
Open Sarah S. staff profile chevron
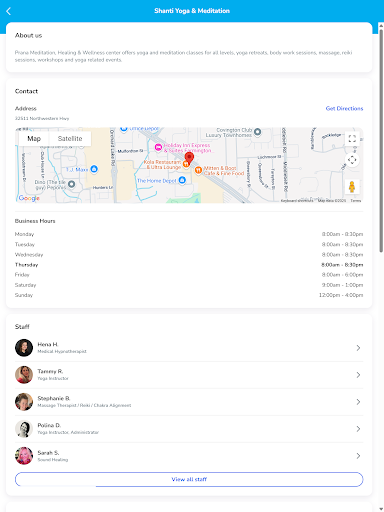pyautogui.click(x=358, y=456)
